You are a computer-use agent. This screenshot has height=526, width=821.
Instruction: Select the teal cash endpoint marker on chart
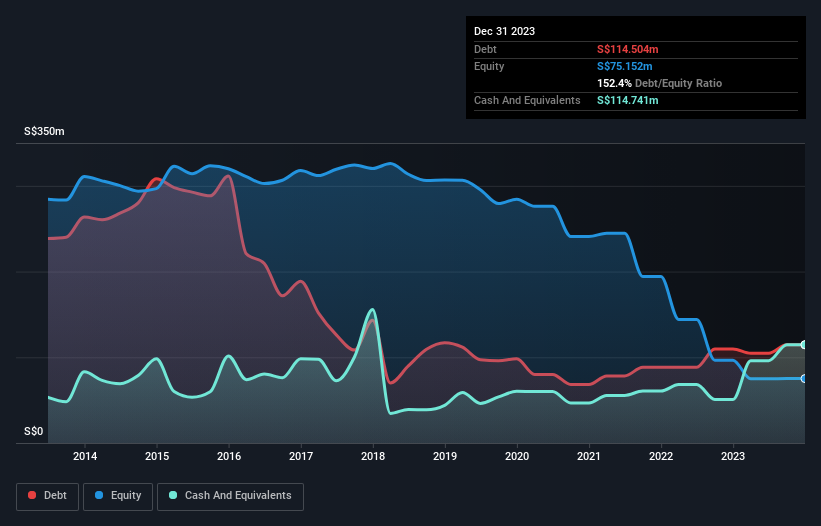tap(804, 344)
